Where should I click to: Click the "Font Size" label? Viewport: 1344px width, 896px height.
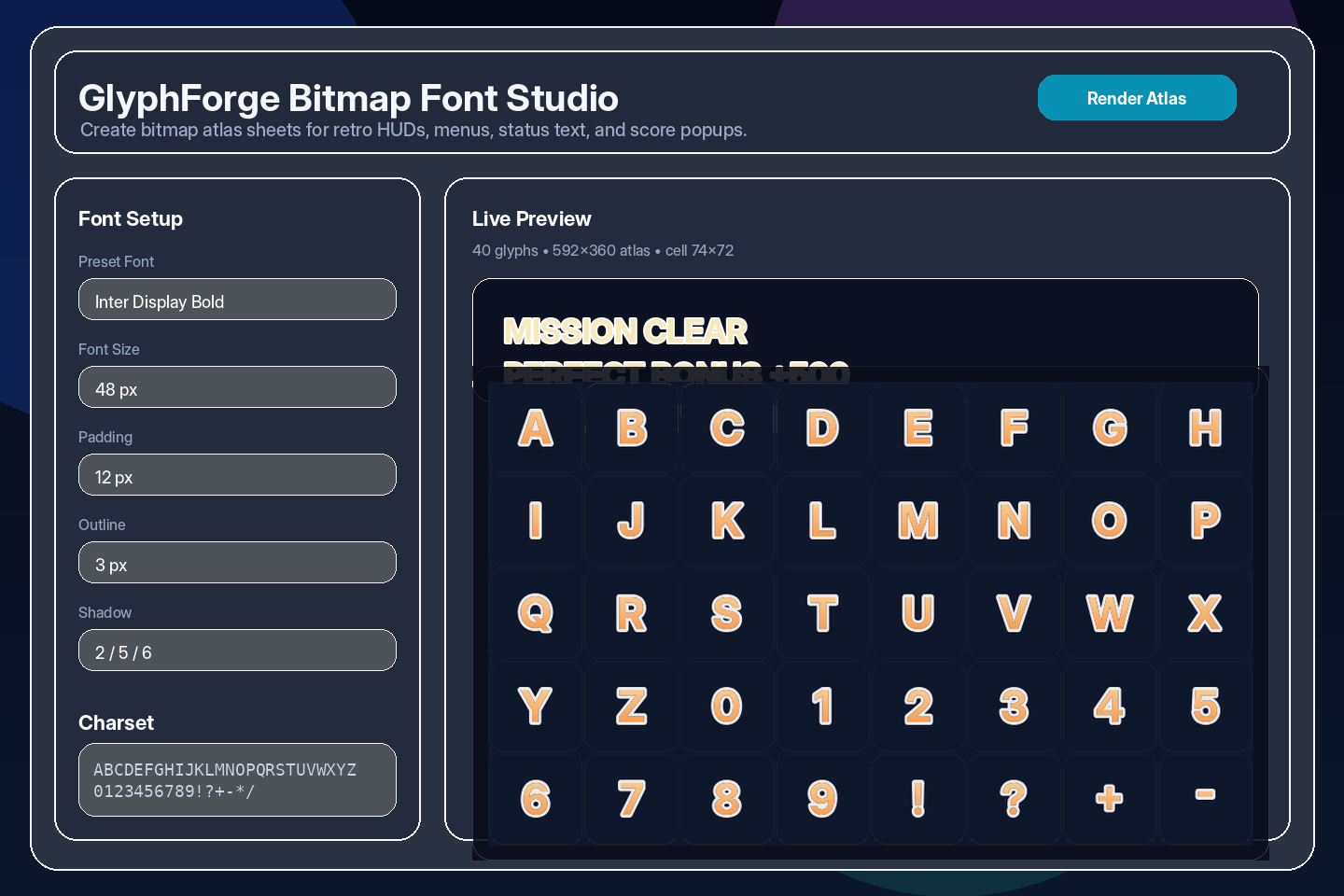click(109, 349)
